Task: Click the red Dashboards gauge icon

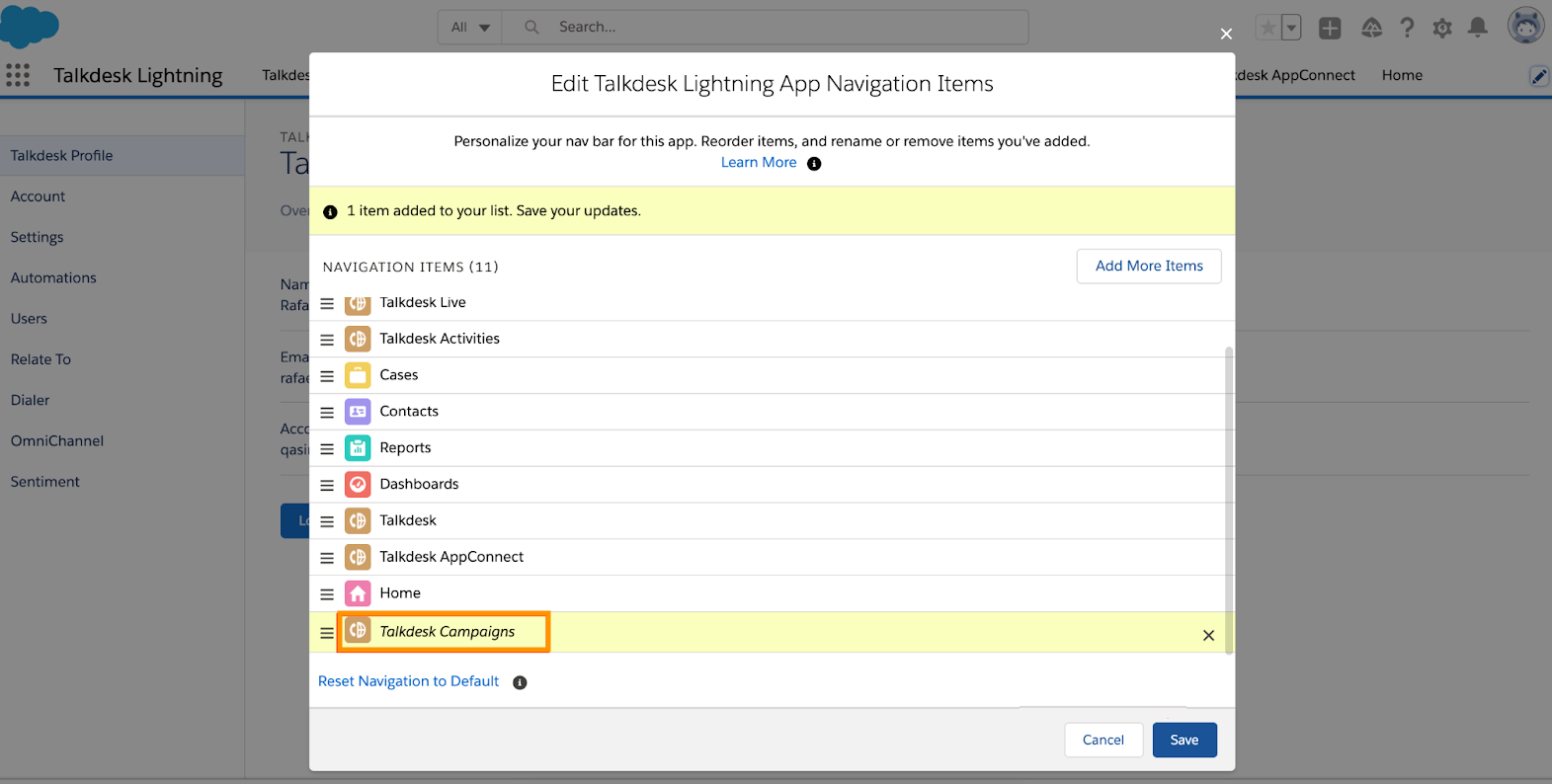Action: (358, 484)
